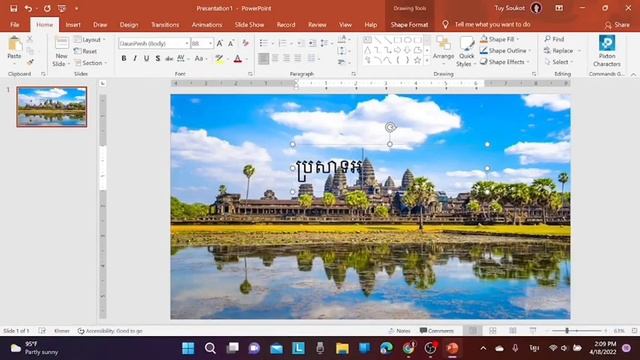640x360 pixels.
Task: Open PowerPoint from the Windows taskbar
Action: 452,348
